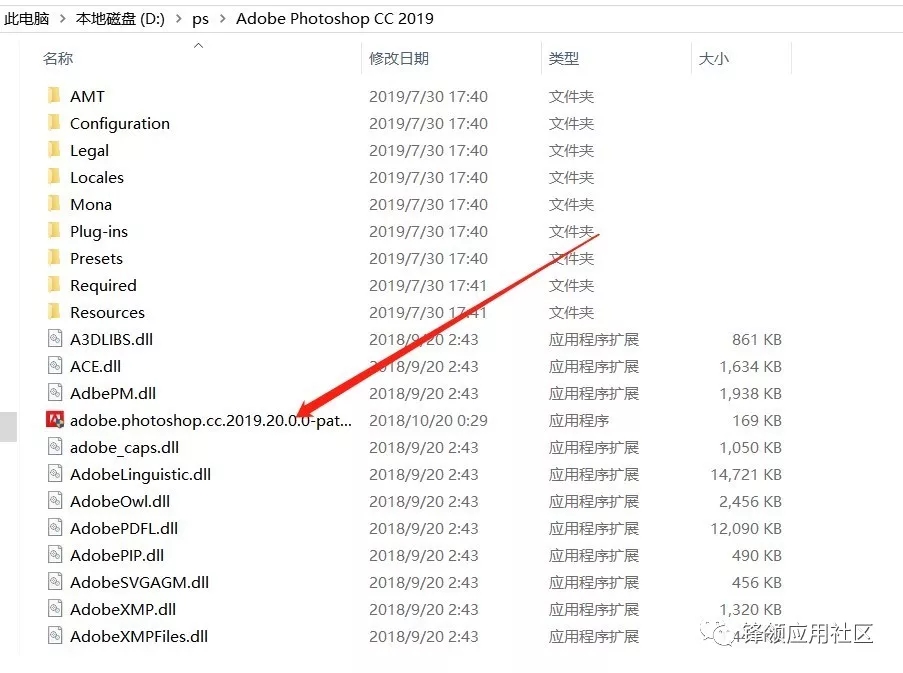Sort by the 类型 column header
The height and width of the screenshot is (673, 903).
(563, 58)
